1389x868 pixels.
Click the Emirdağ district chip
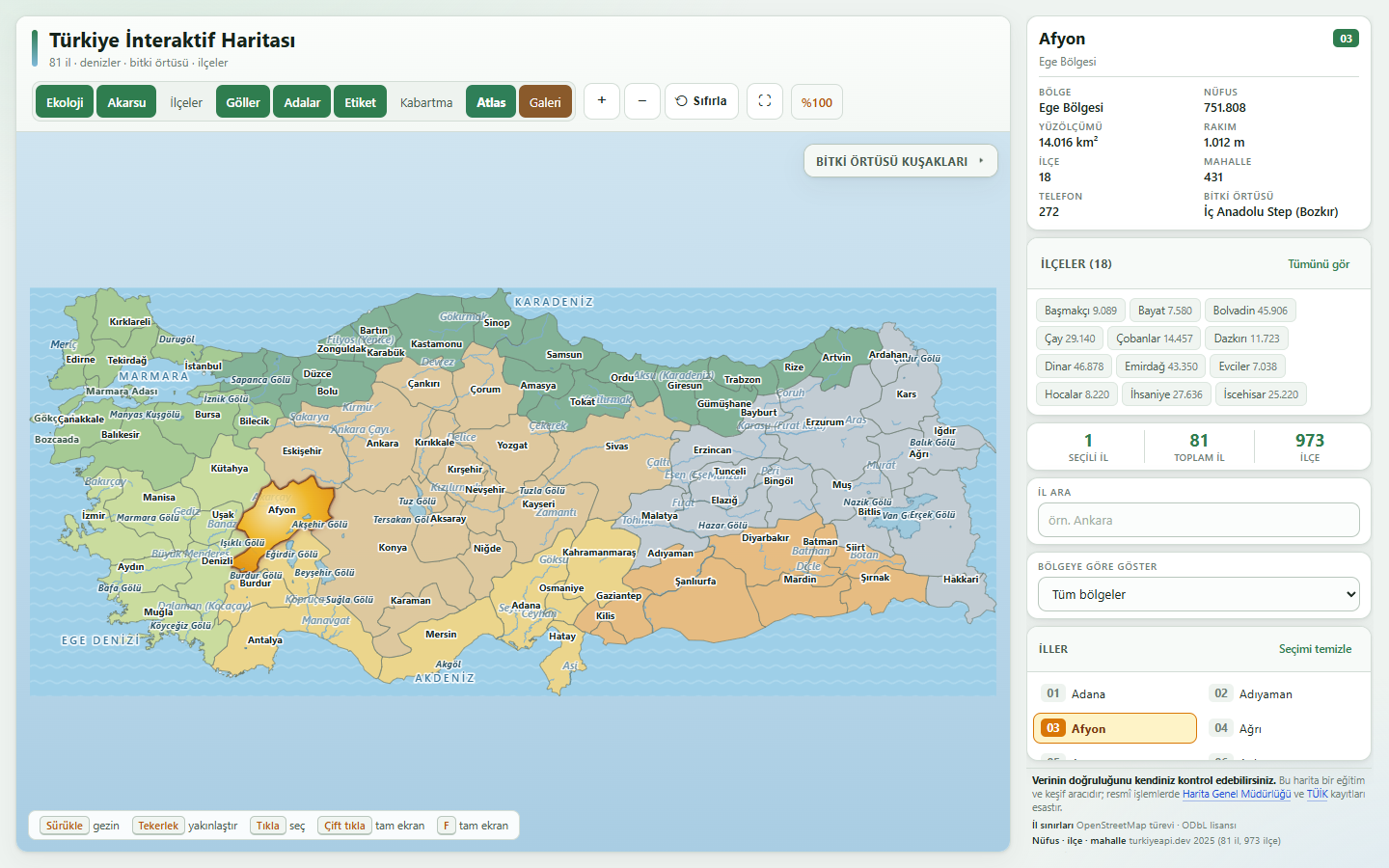point(1161,366)
